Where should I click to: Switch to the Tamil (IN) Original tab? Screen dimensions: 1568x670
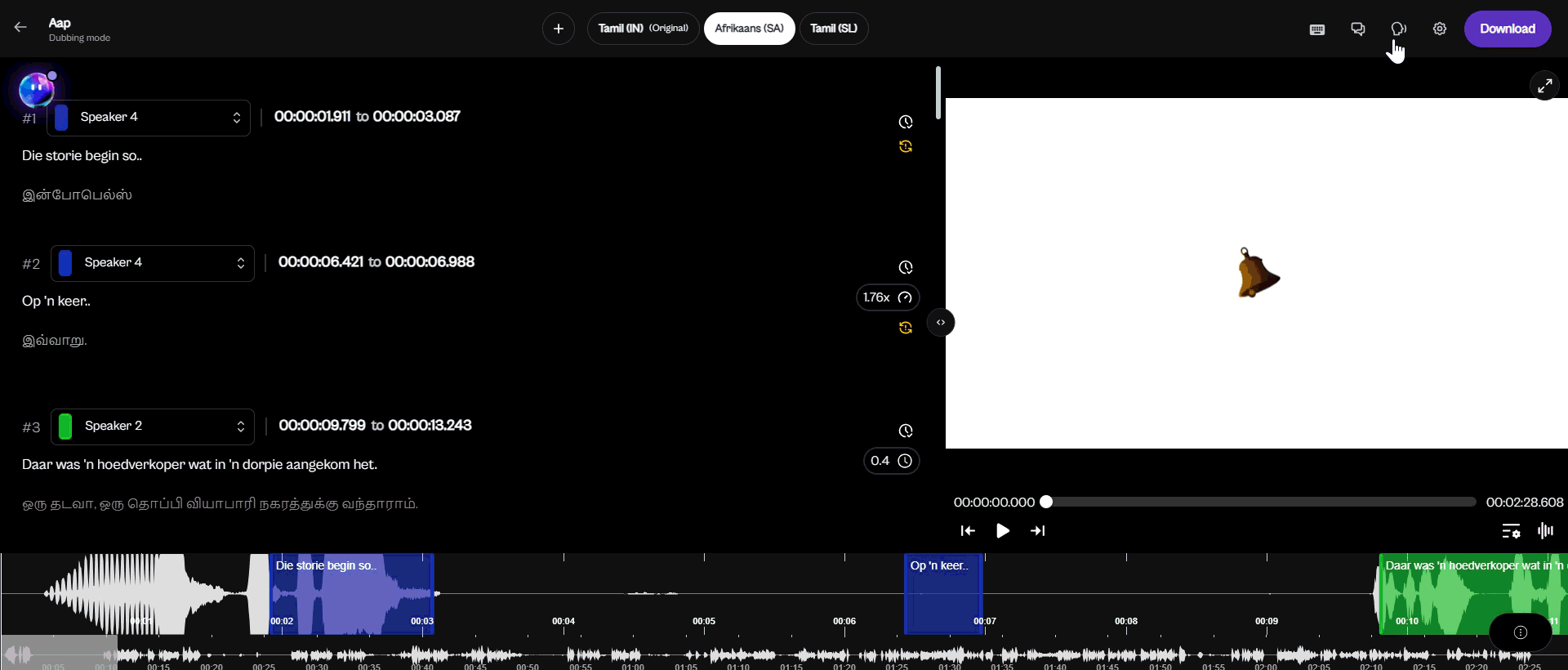click(x=643, y=29)
